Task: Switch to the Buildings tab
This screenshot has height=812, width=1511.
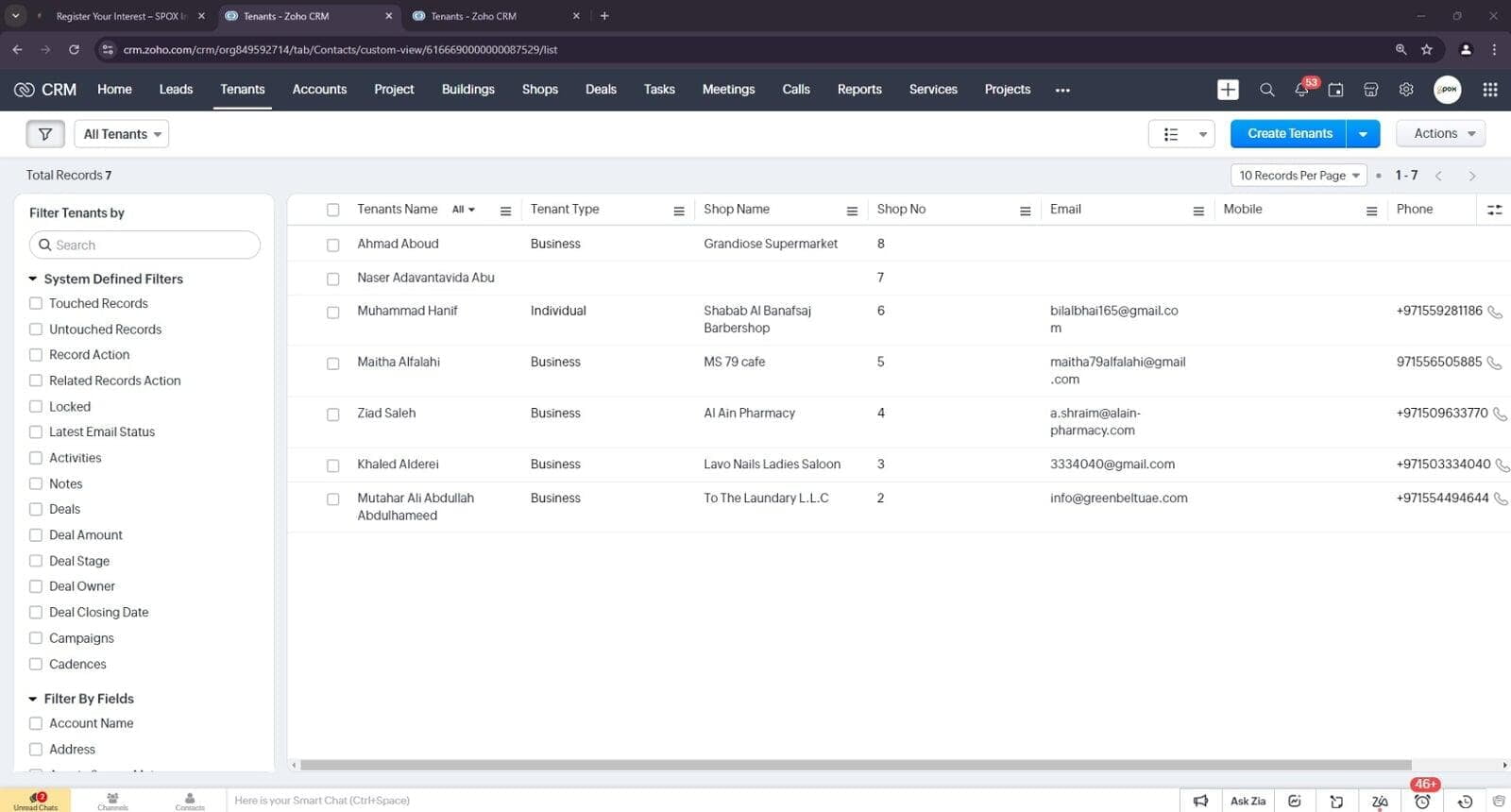Action: (467, 90)
